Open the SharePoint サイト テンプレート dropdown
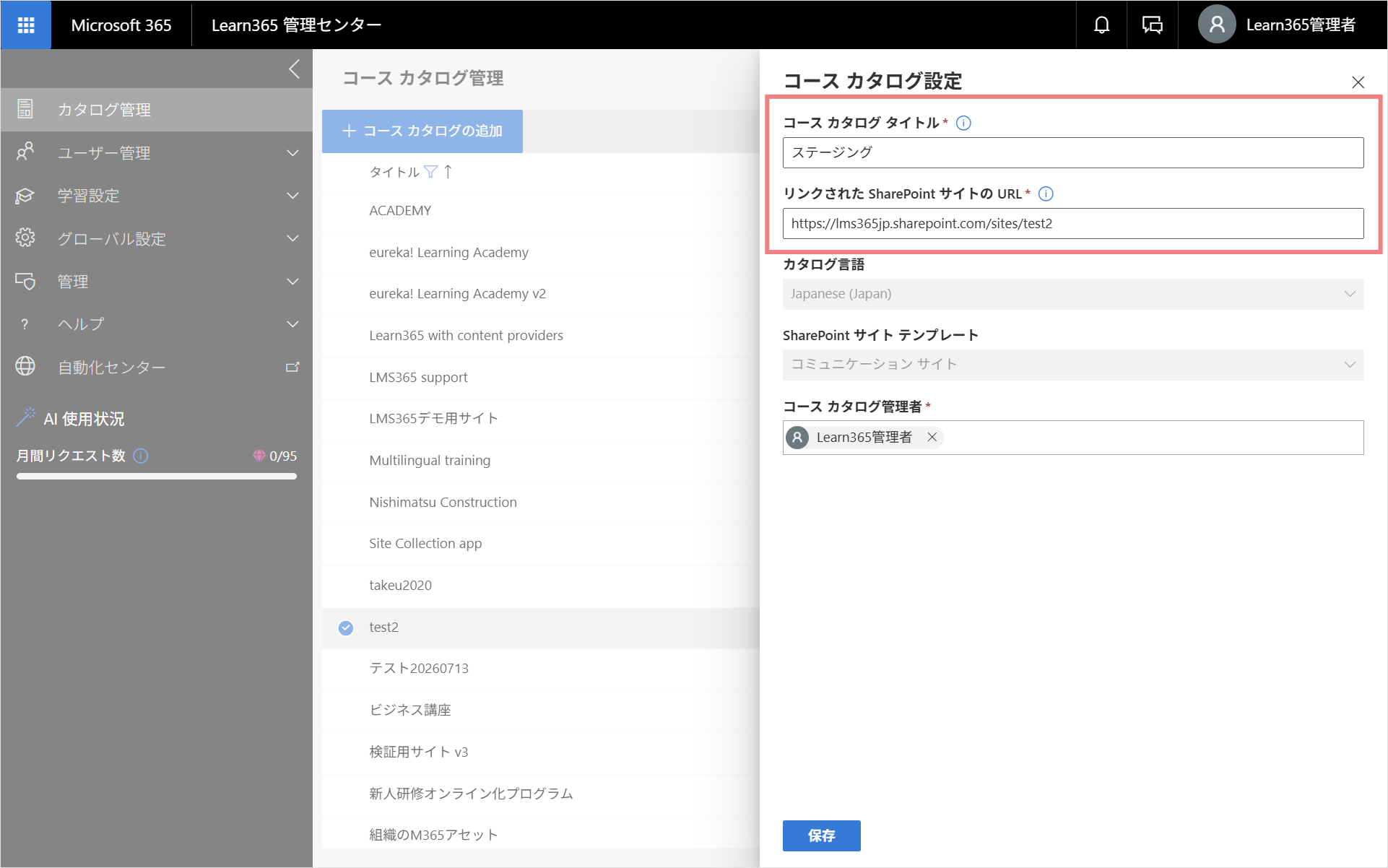This screenshot has height=868, width=1388. point(1073,365)
